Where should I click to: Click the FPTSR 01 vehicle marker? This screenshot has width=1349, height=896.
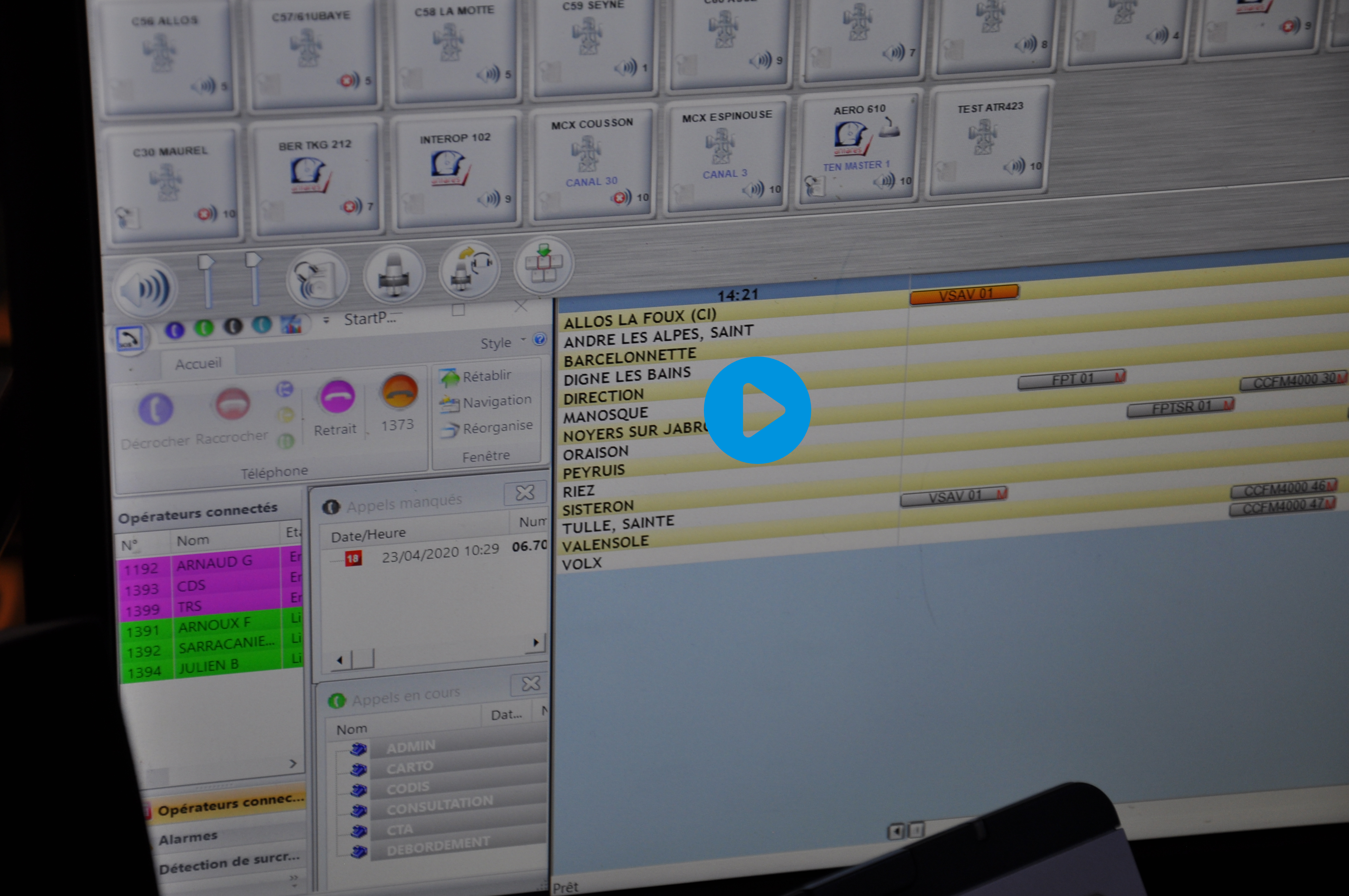pos(1180,407)
